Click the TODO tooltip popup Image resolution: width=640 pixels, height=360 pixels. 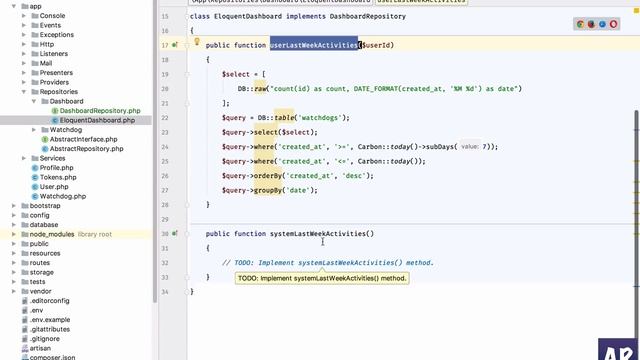point(322,278)
